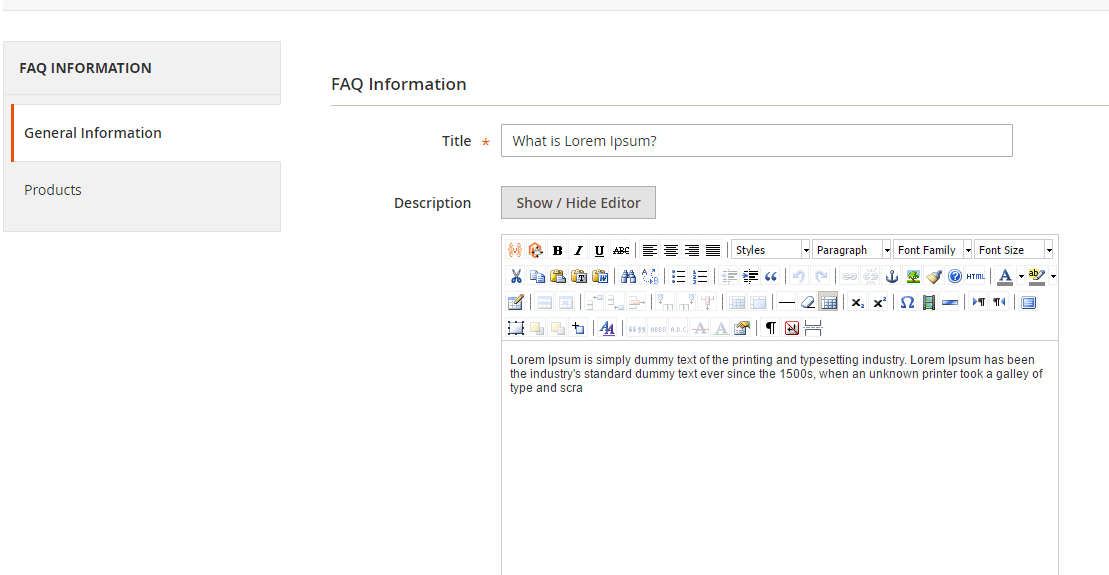Viewport: 1109px width, 575px height.
Task: Insert a horizontal rule line
Action: pos(787,302)
